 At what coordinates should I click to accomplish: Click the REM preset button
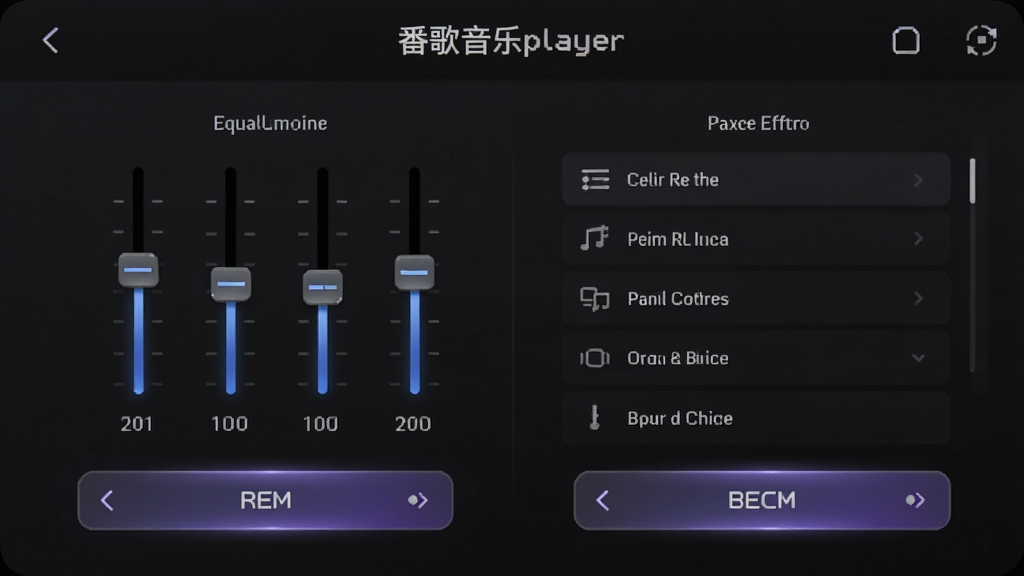(x=265, y=500)
